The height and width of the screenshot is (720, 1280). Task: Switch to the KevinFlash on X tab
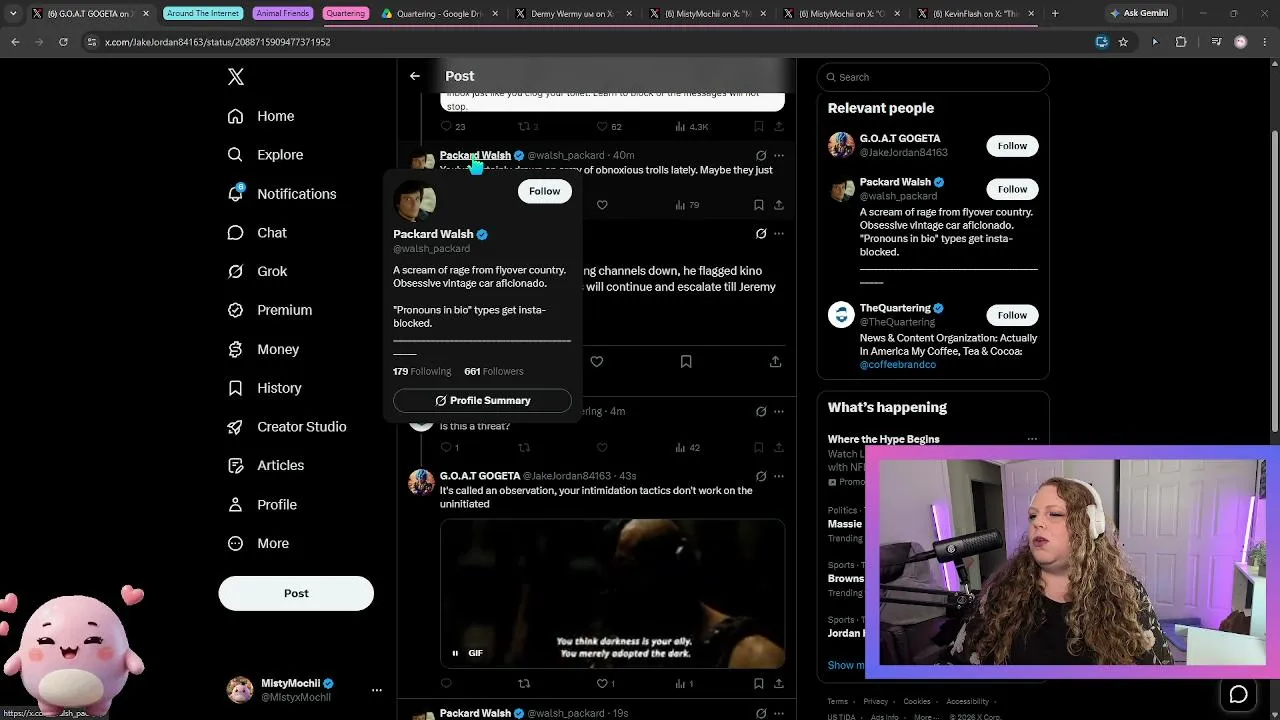[x=976, y=13]
